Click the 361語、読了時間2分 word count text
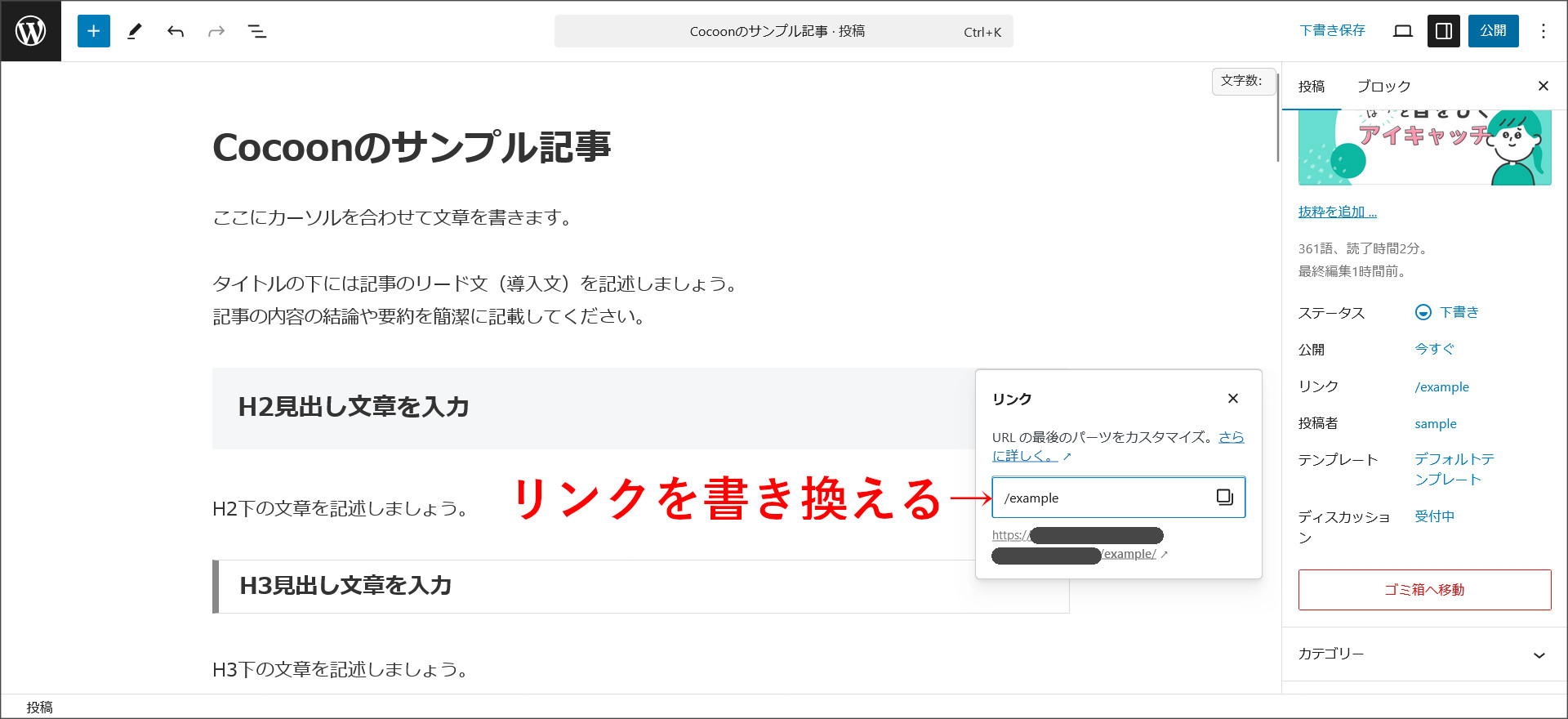This screenshot has width=1568, height=719. point(1363,248)
